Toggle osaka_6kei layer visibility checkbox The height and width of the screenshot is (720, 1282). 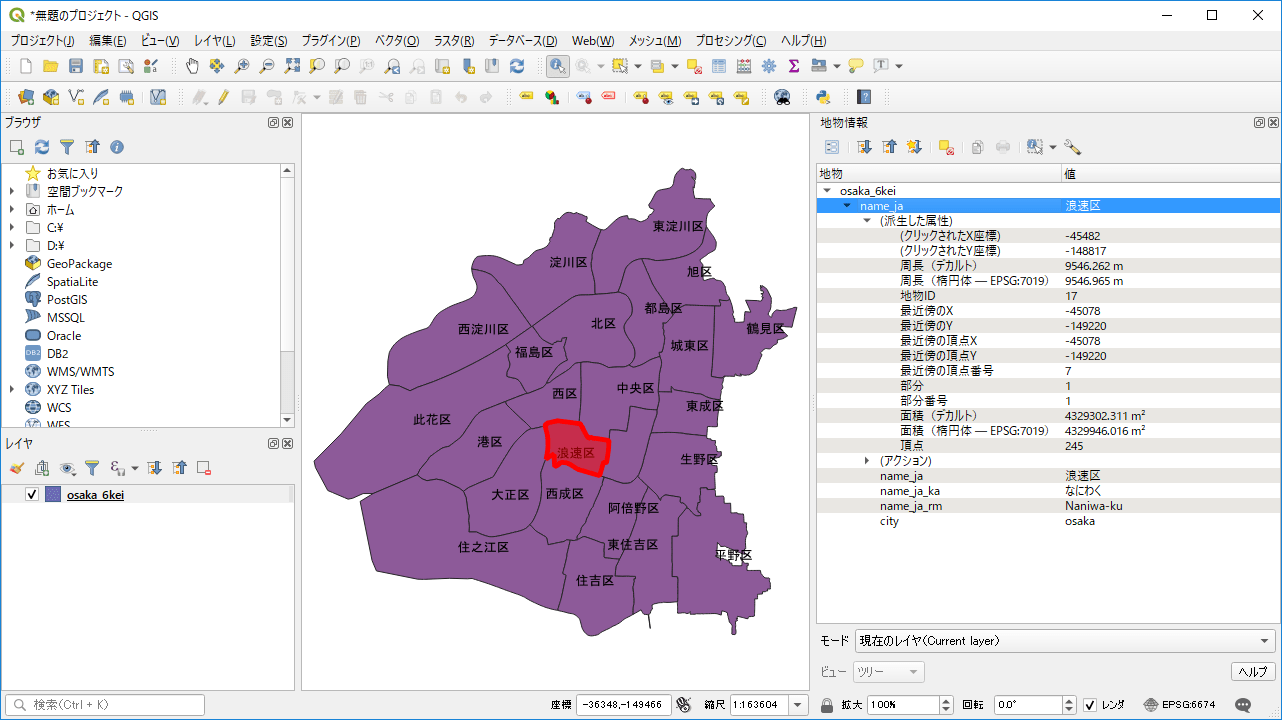coord(32,495)
